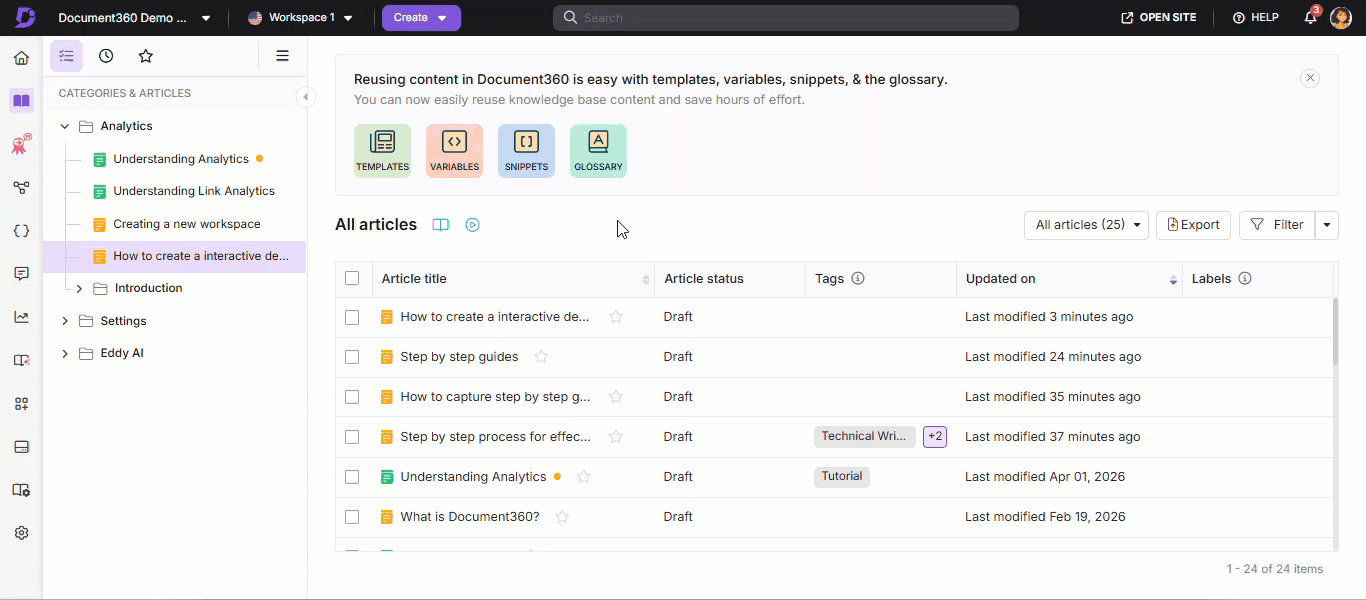Switch workspace using Workspace 1 menu
The width and height of the screenshot is (1366, 600).
point(300,18)
